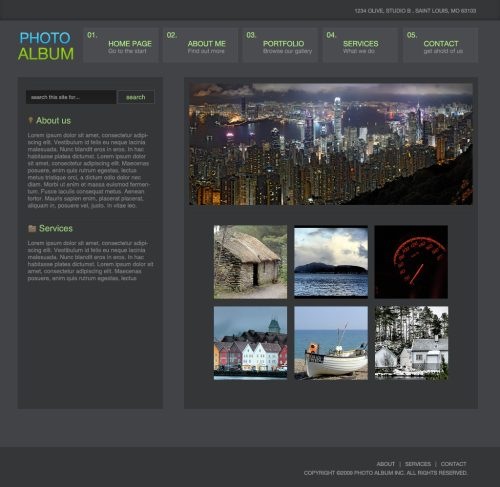Click the CONTACT footer link
The width and height of the screenshot is (500, 487).
coord(454,464)
